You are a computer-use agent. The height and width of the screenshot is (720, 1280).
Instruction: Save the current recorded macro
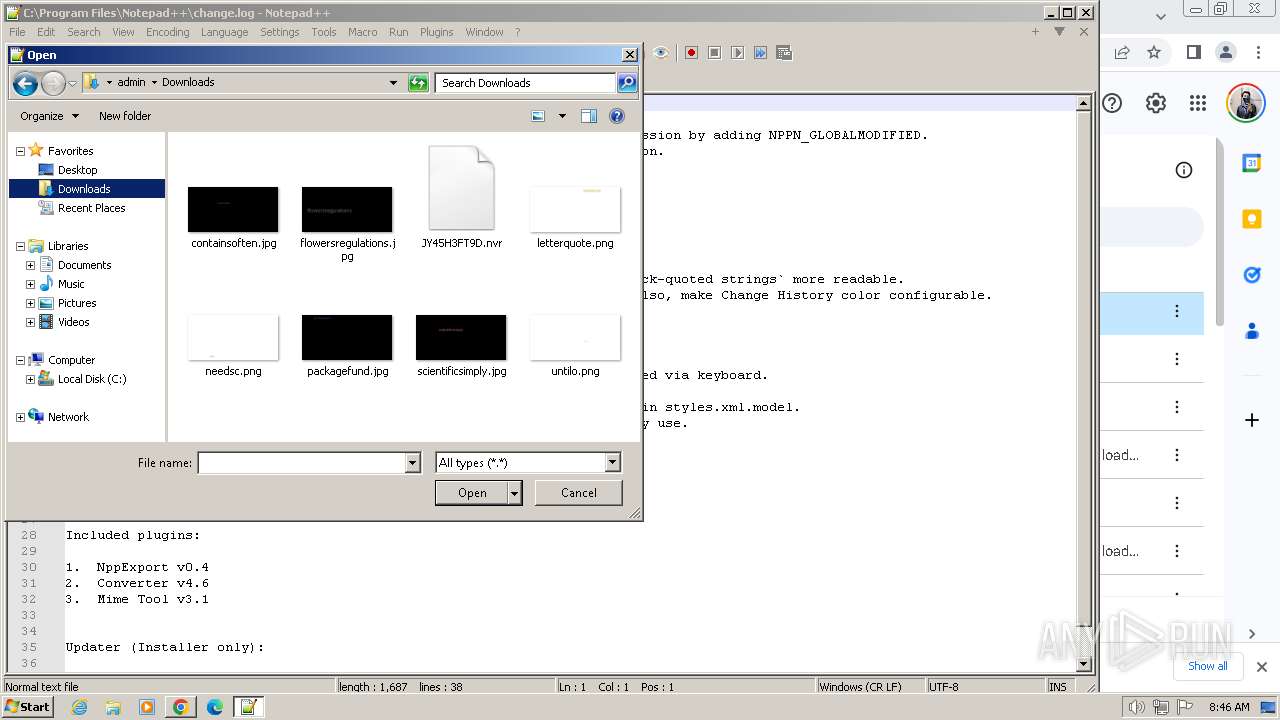coord(784,52)
